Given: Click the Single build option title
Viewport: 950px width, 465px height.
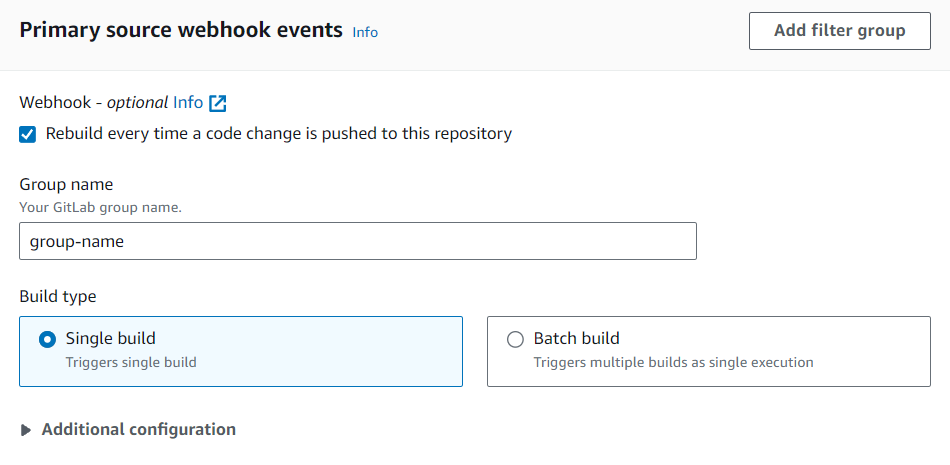Looking at the screenshot, I should point(110,338).
